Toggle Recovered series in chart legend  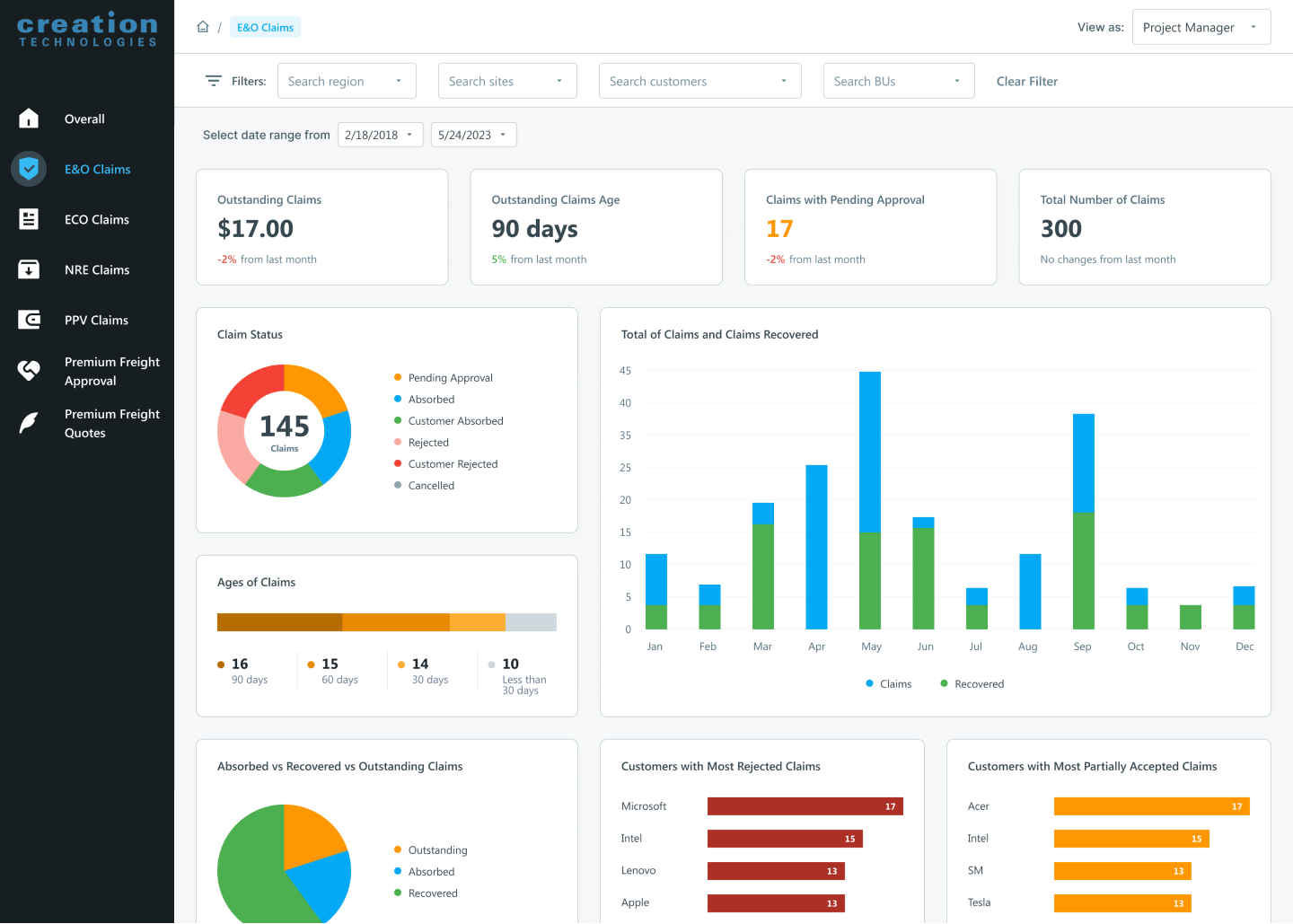pyautogui.click(x=972, y=684)
